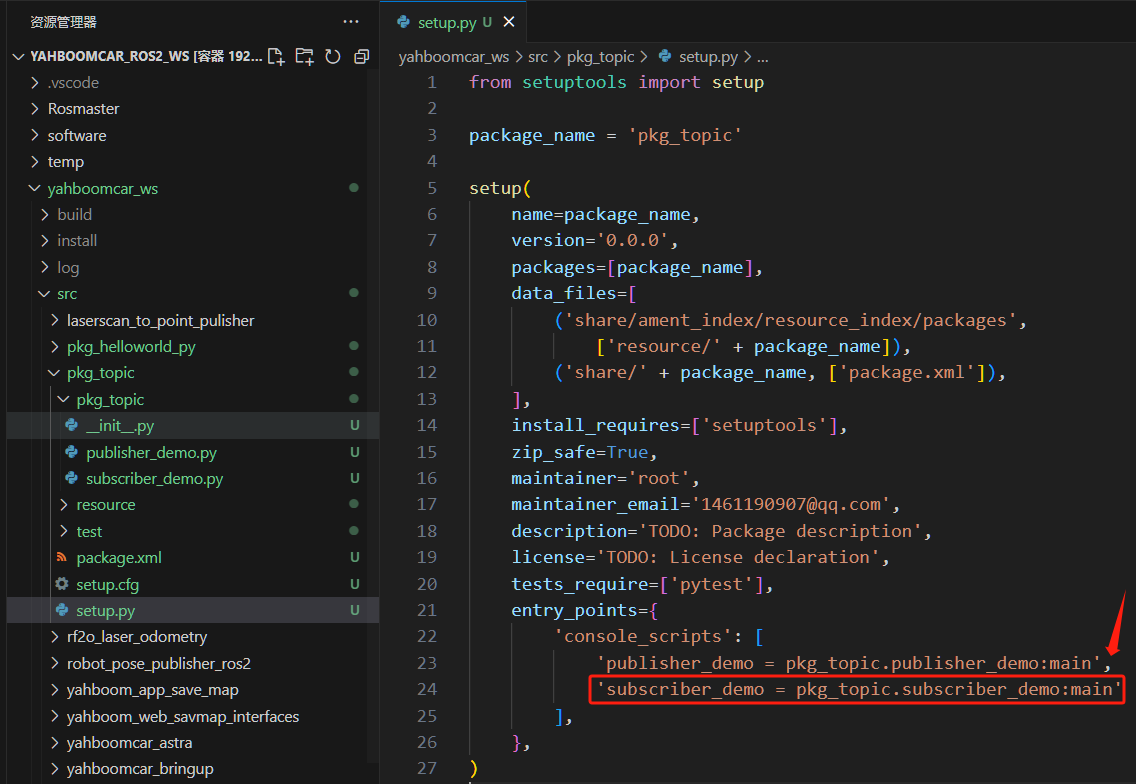The width and height of the screenshot is (1136, 784).
Task: Collapse the yahboomcar_ws folder
Action: 102,188
